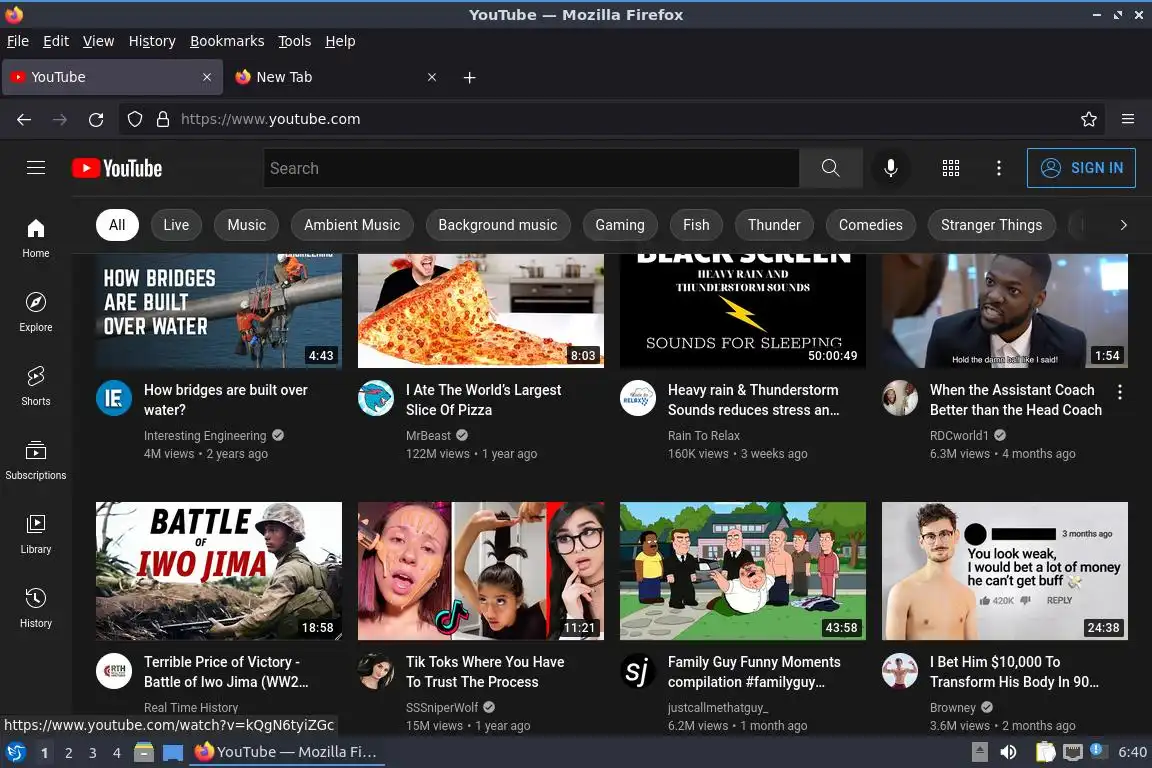Open the File menu
Screen dimensions: 1152x768
coord(18,41)
